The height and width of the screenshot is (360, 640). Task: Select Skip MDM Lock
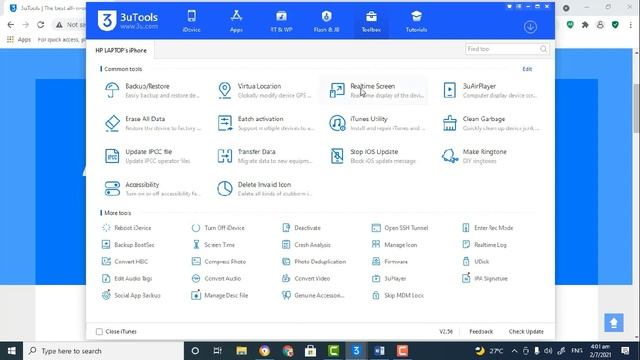[x=398, y=295]
